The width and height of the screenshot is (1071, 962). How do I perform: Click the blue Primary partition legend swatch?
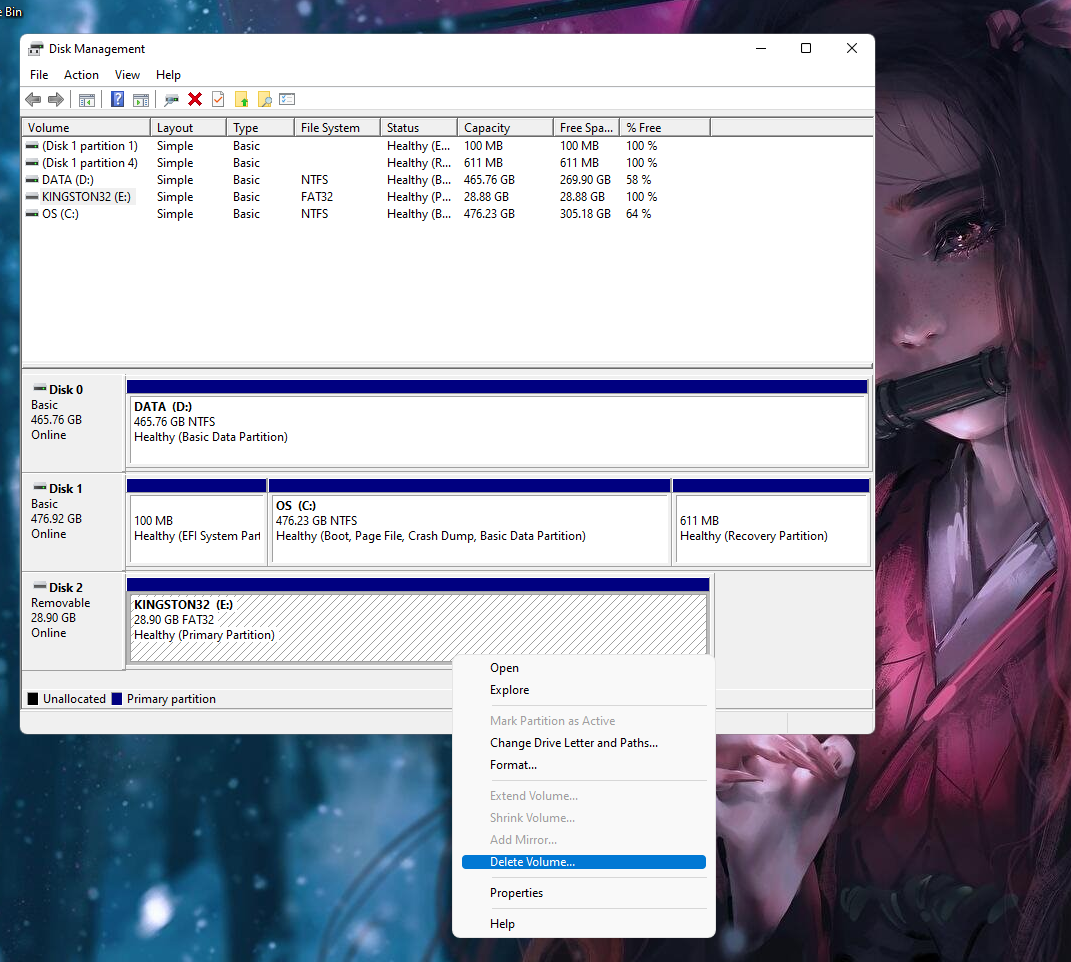pos(117,699)
